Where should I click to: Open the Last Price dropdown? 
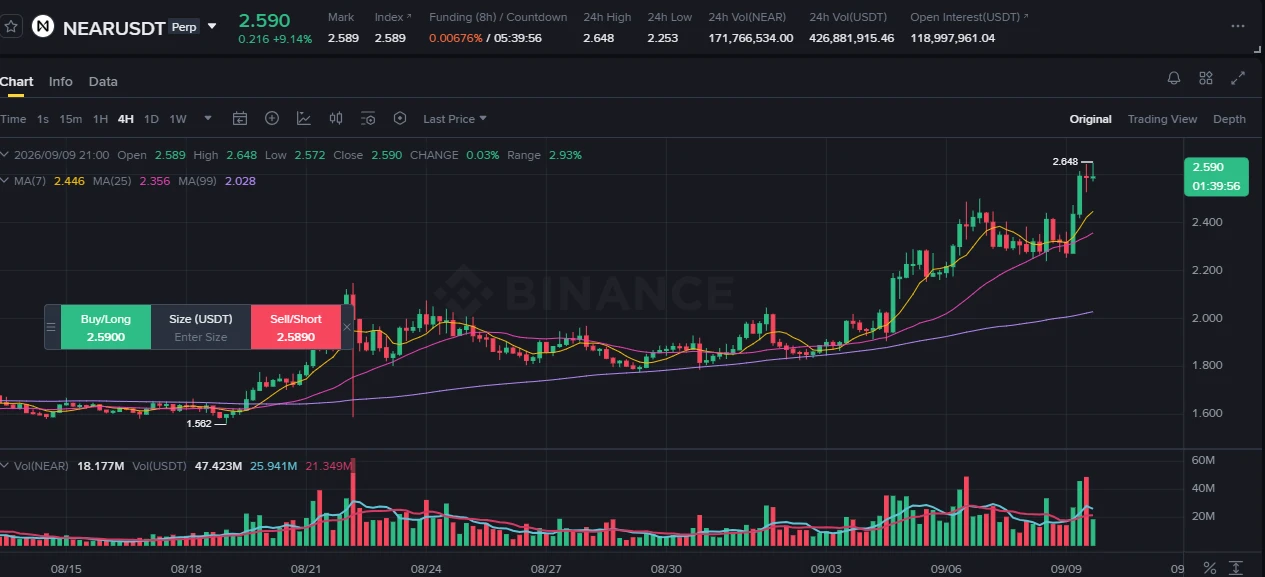pos(455,119)
